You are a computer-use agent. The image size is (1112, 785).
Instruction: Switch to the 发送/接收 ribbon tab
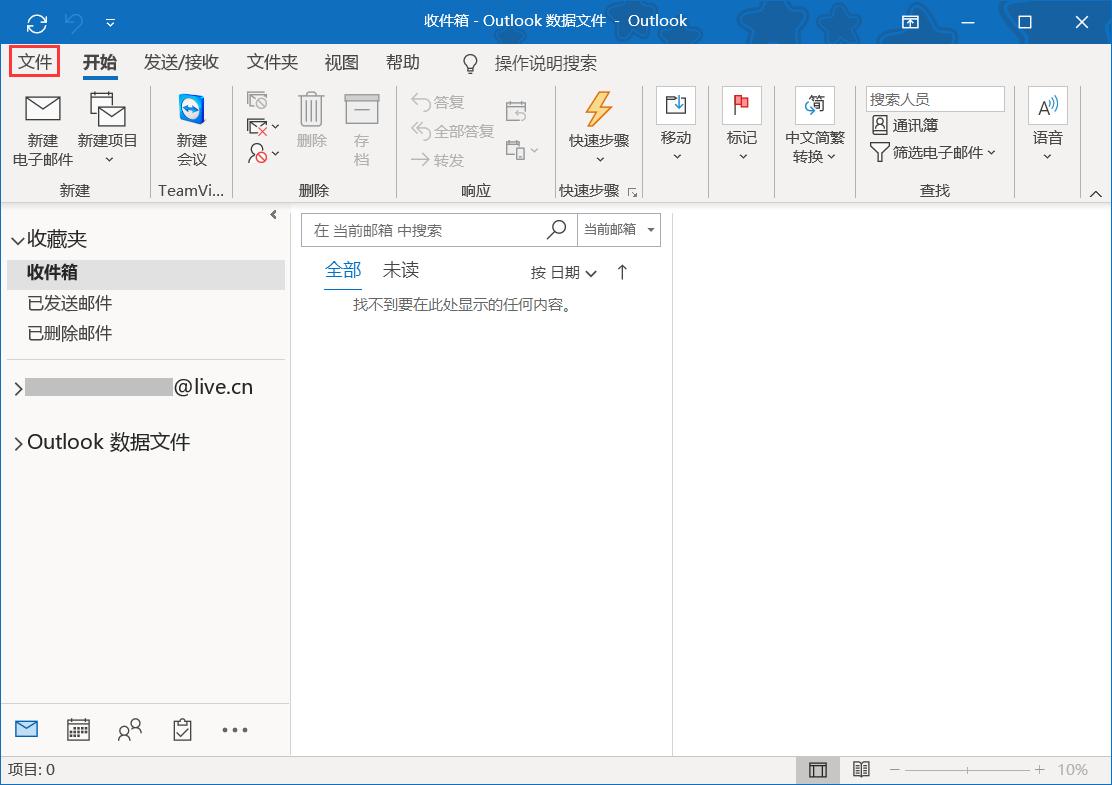[x=181, y=62]
